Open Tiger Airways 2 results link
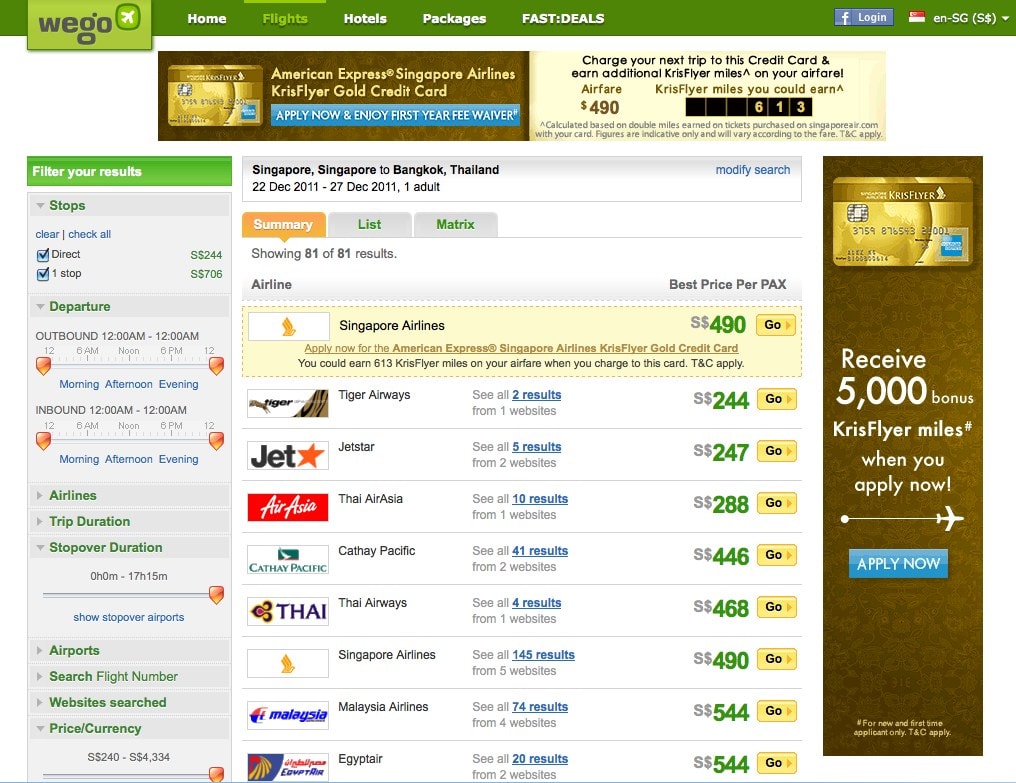 coord(537,395)
